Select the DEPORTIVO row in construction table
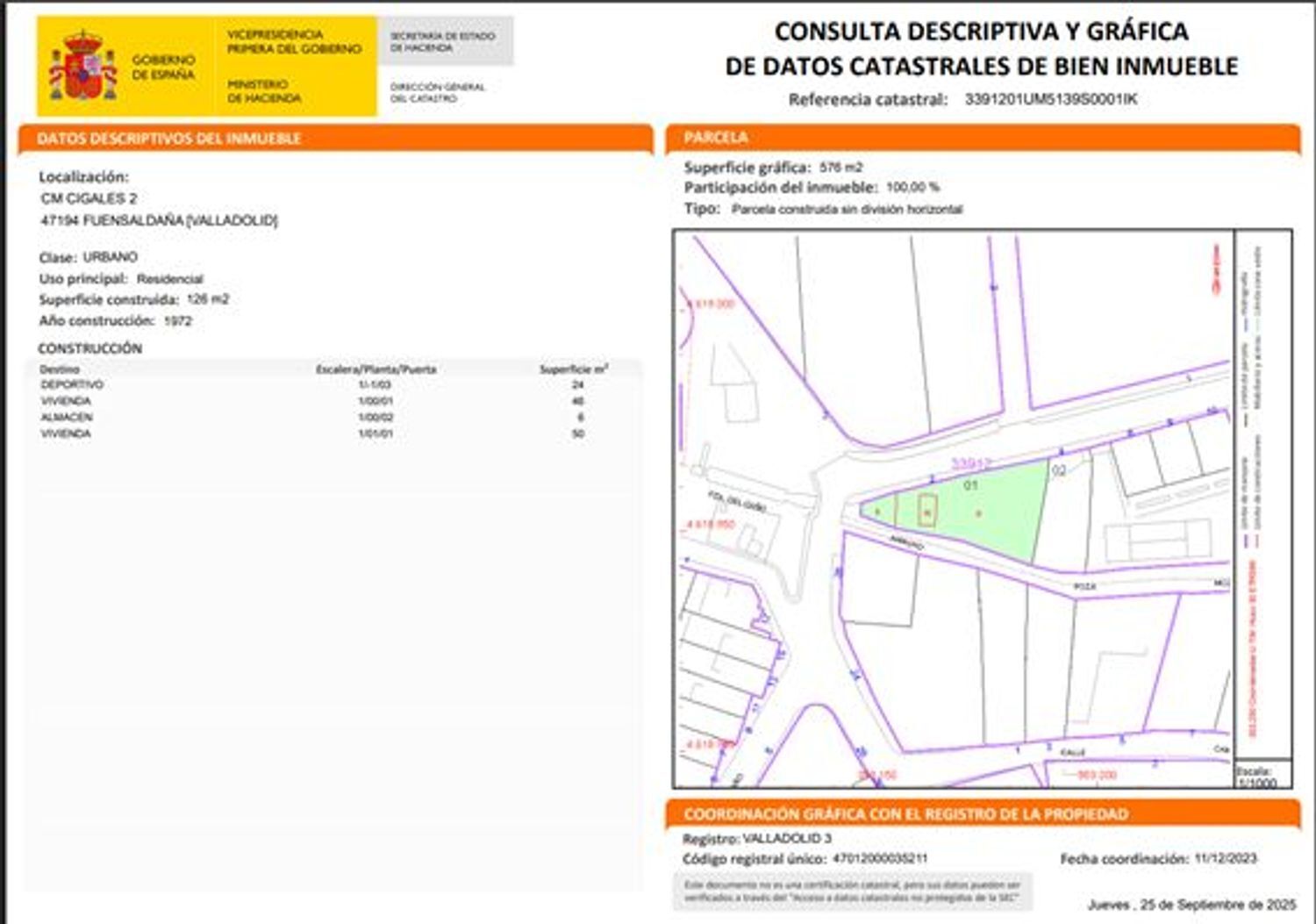1316x924 pixels. (x=72, y=384)
